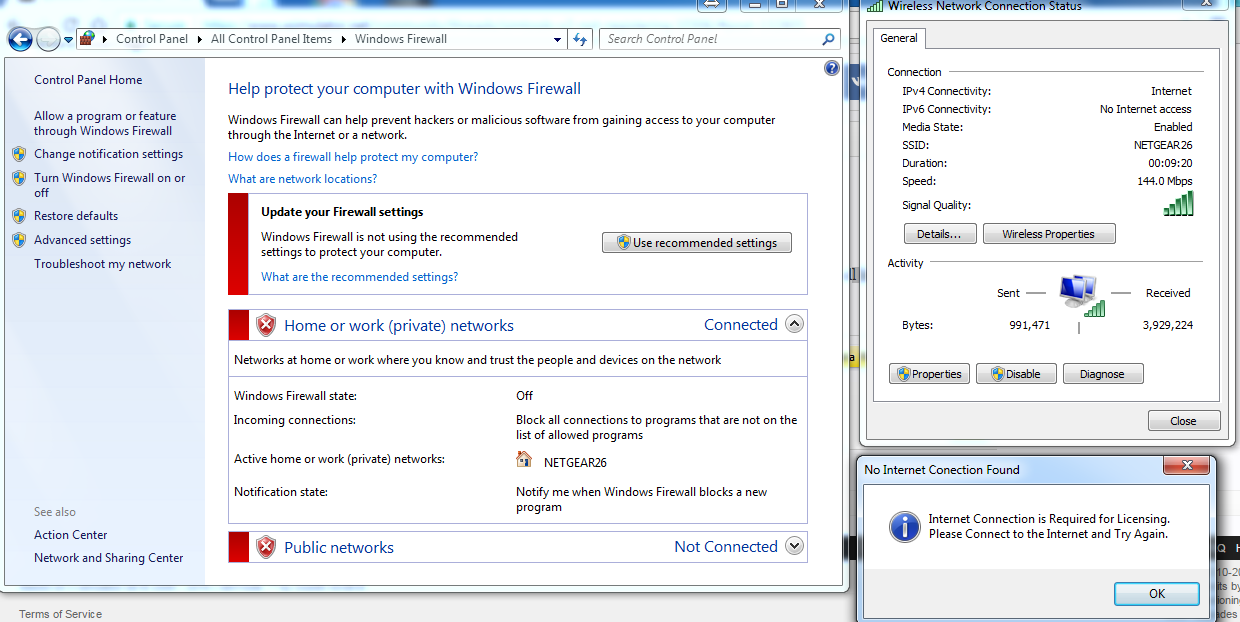
Task: Expand the arrow after All Control Panel Items
Action: 343,39
